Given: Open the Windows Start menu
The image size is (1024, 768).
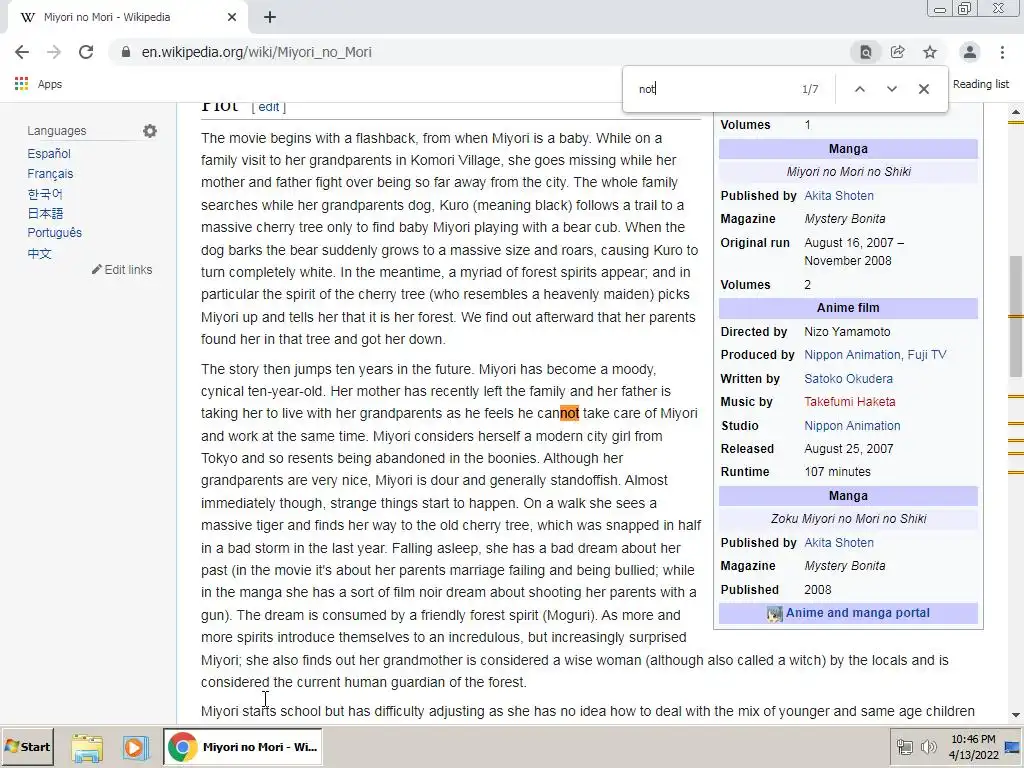Looking at the screenshot, I should 27,746.
